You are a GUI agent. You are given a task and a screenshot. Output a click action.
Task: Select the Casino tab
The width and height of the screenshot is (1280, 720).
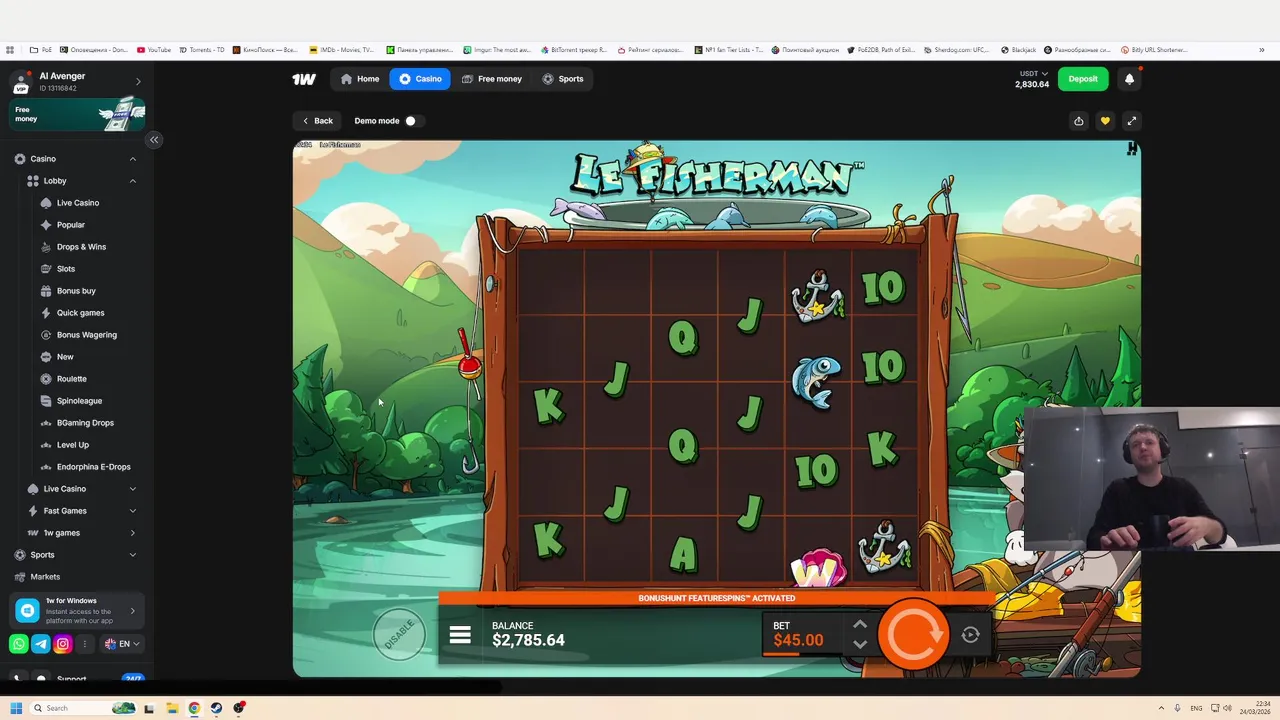(x=420, y=79)
